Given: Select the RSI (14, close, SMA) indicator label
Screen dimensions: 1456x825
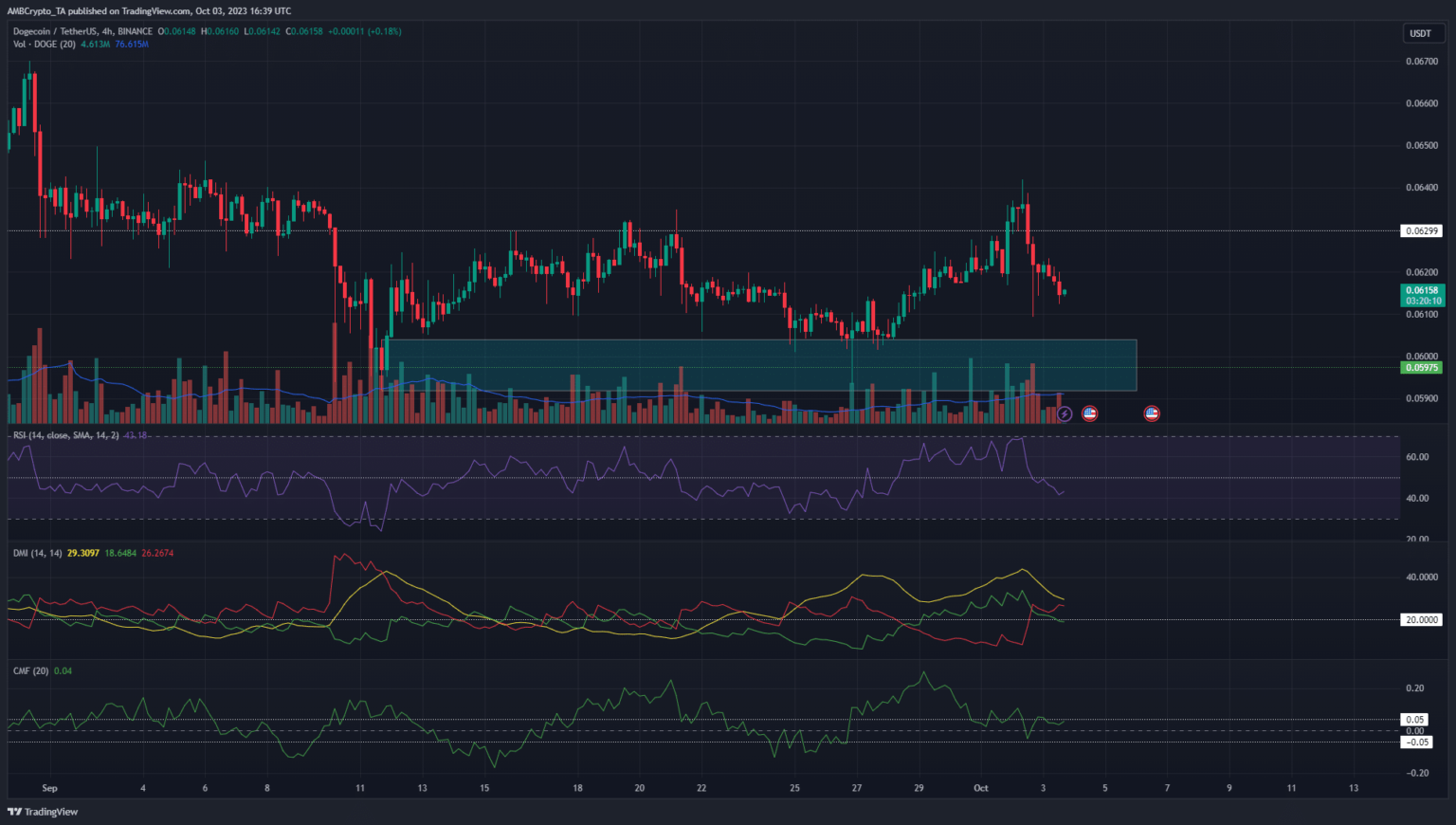Looking at the screenshot, I should [x=65, y=435].
